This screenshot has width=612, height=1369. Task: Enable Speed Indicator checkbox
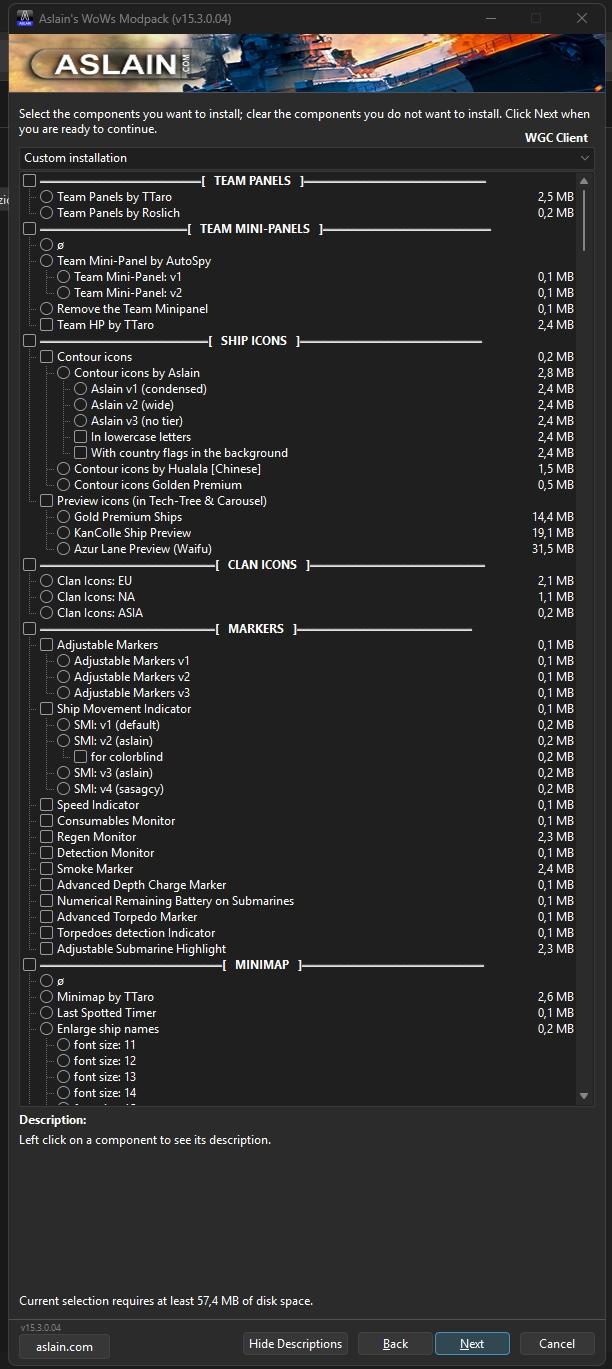pos(46,805)
